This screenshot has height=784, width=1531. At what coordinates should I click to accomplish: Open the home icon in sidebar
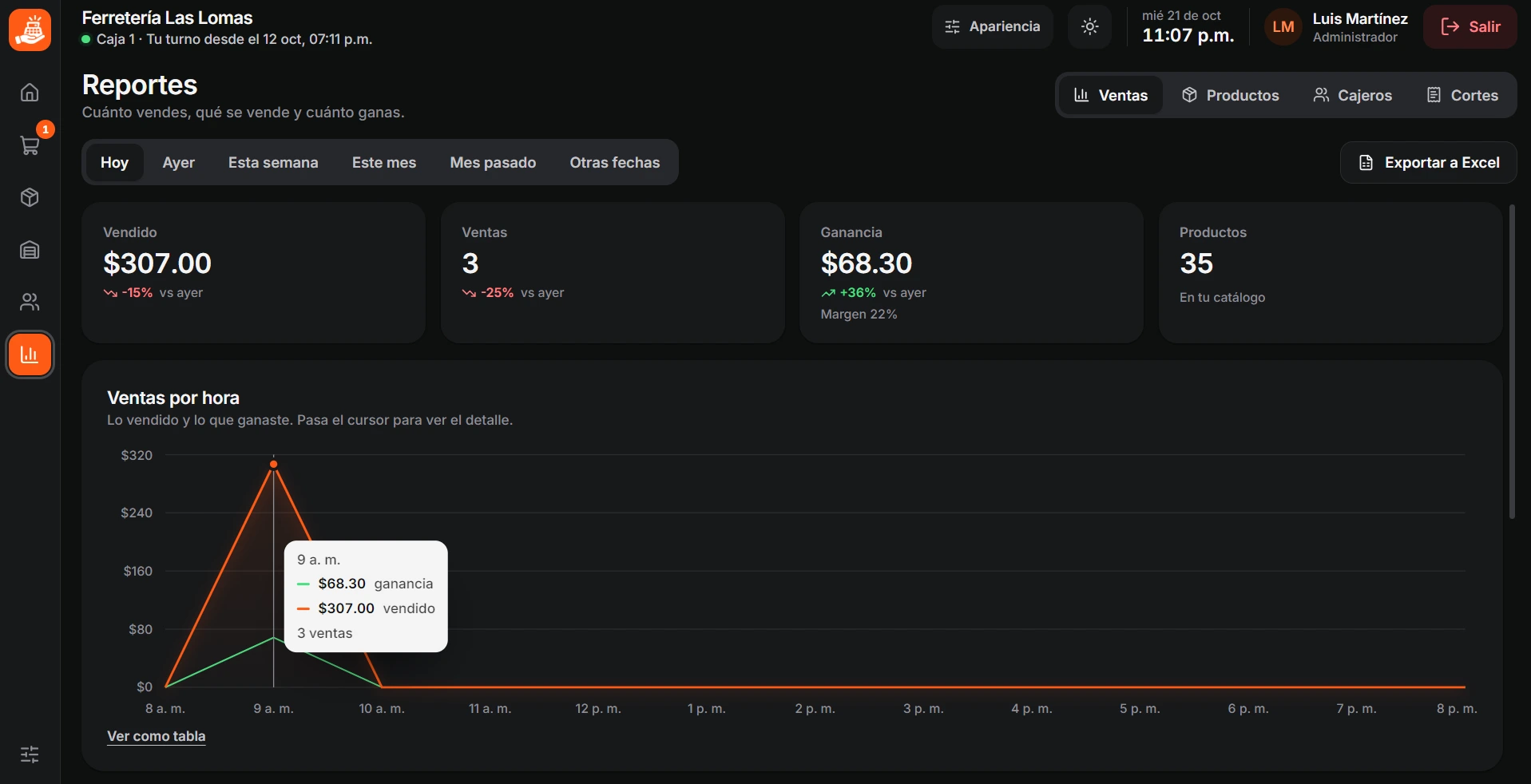tap(30, 93)
